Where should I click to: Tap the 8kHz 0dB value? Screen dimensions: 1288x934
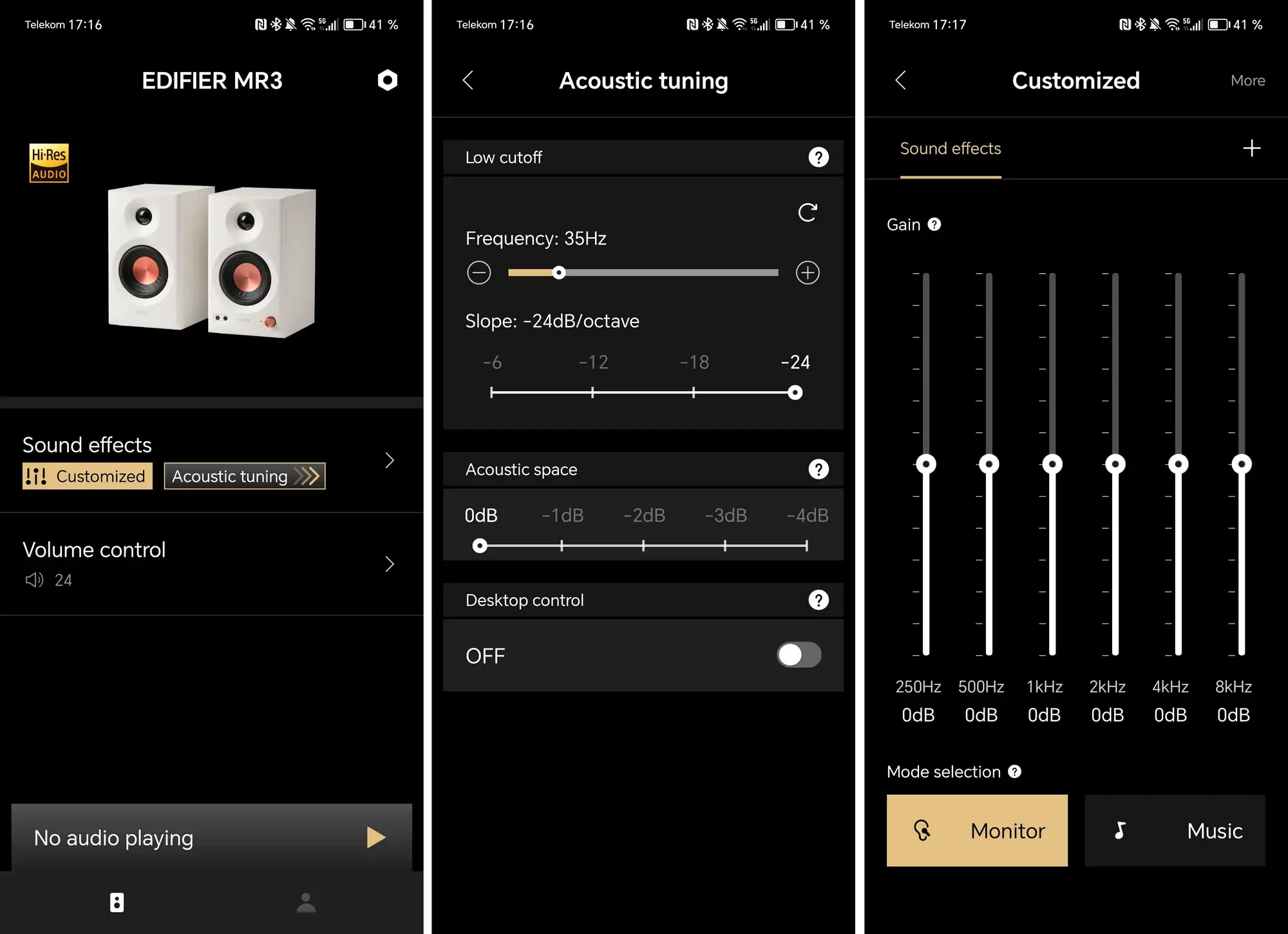1233,715
